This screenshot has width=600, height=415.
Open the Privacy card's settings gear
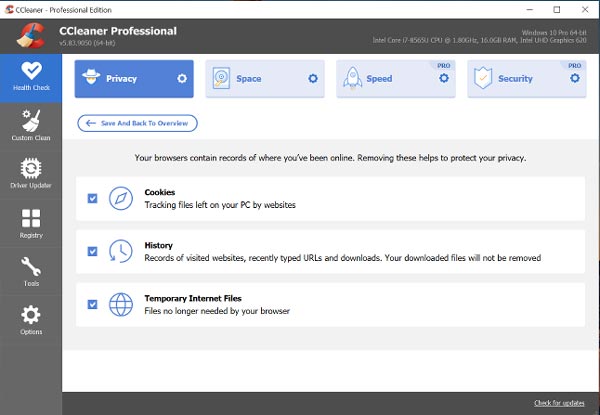[182, 78]
